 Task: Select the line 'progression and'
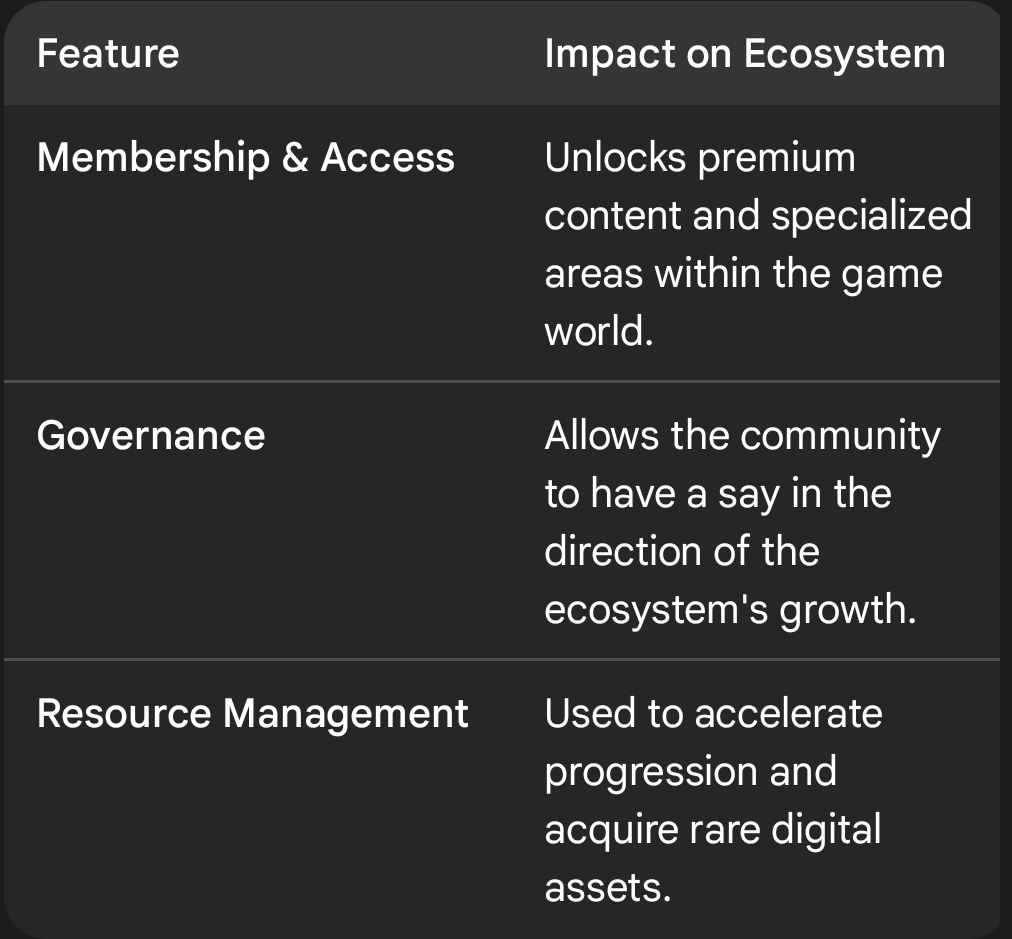(691, 772)
